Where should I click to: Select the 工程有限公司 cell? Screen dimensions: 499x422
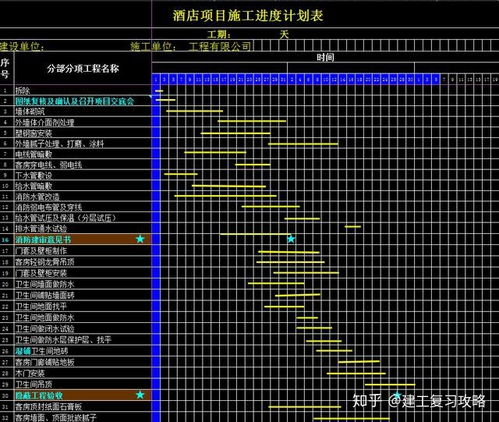[x=220, y=46]
